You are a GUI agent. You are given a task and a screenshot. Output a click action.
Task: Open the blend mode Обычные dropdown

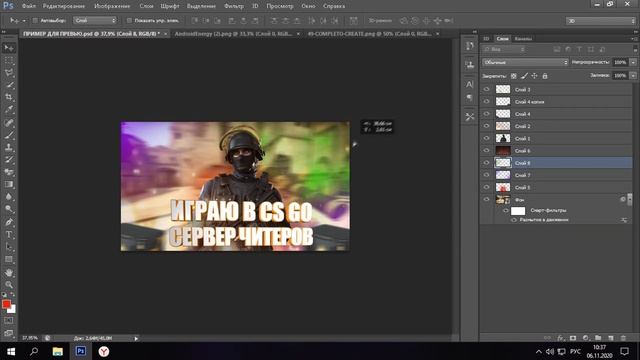[525, 62]
